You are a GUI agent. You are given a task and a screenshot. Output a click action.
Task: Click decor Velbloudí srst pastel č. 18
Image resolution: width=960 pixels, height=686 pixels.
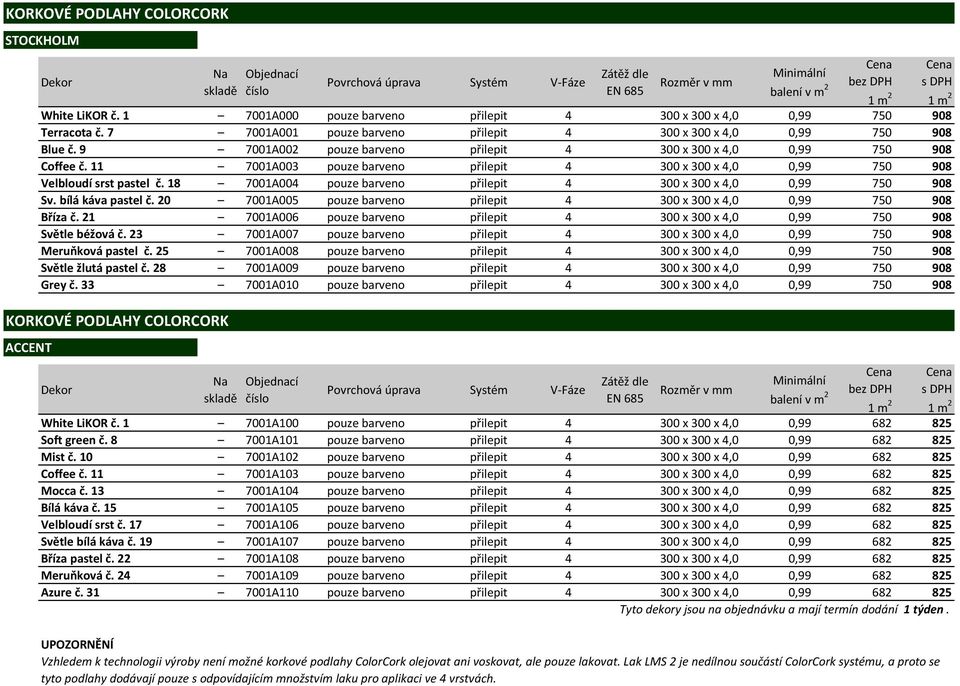111,184
